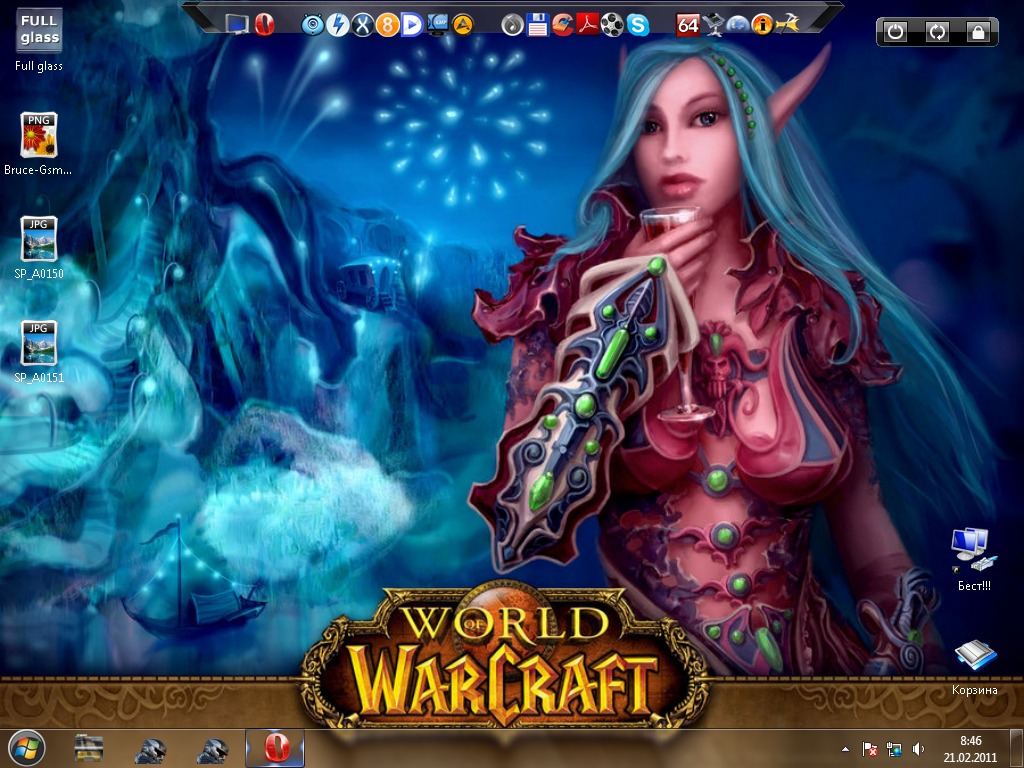1024x768 pixels.
Task: Open the film reel icon in dock
Action: (612, 25)
